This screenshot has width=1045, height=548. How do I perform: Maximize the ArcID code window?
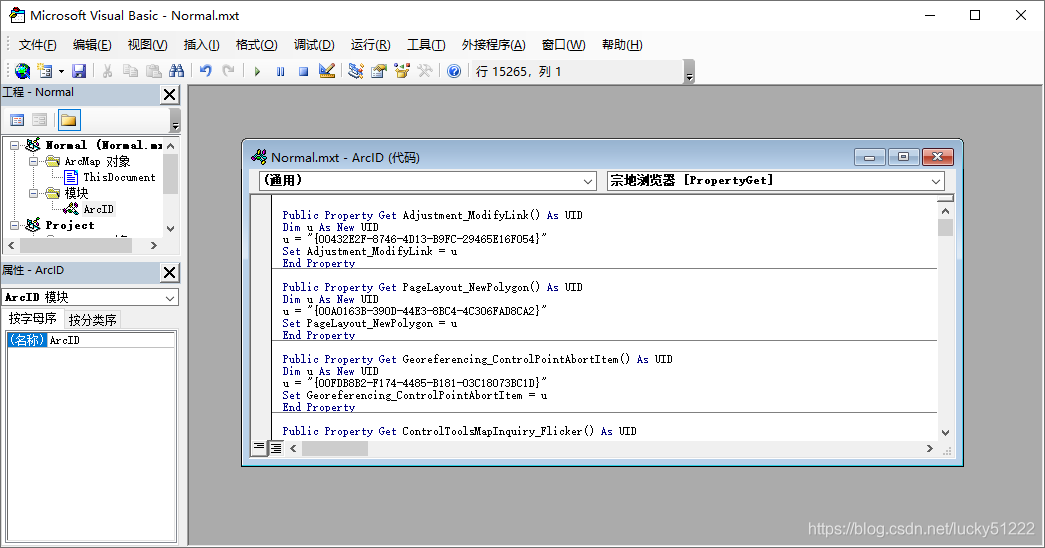(904, 157)
